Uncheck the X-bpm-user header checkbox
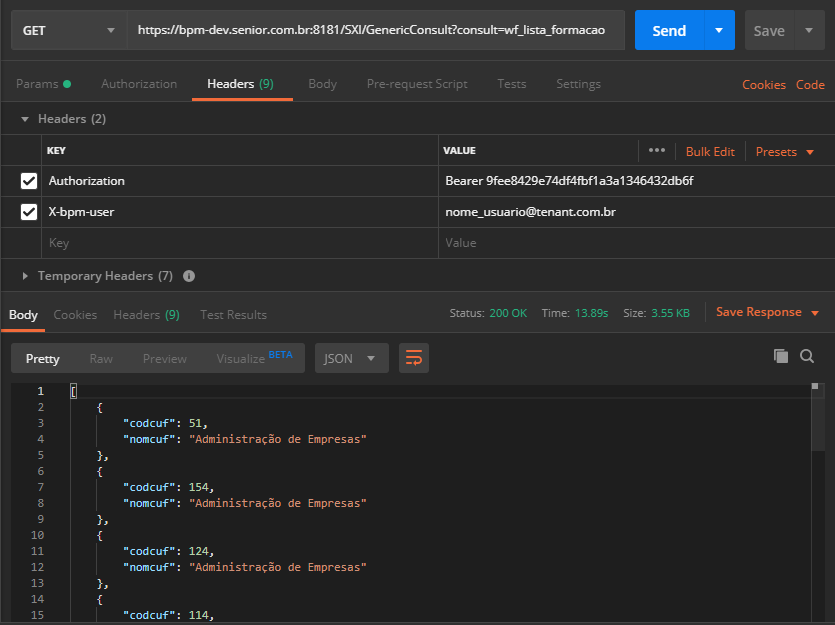 (29, 212)
